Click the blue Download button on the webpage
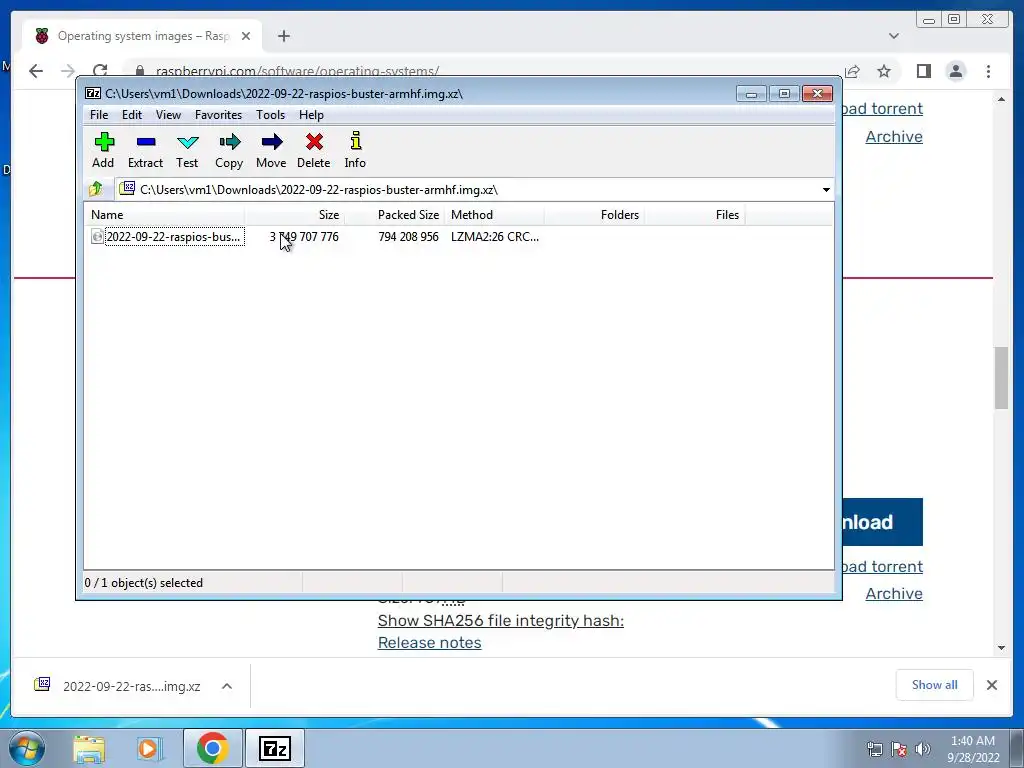Viewport: 1024px width, 768px height. click(x=882, y=522)
